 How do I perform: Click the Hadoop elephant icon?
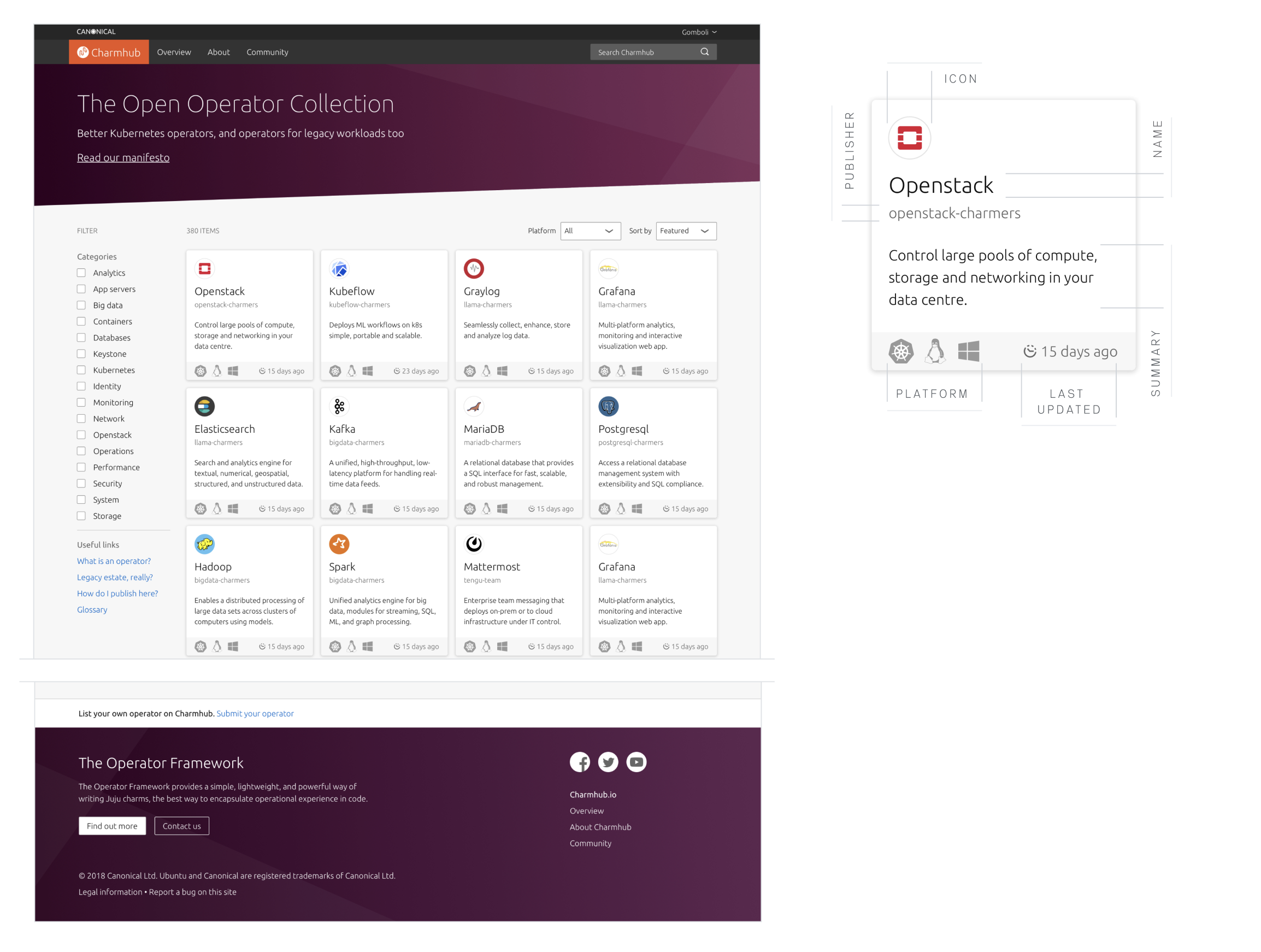click(205, 544)
